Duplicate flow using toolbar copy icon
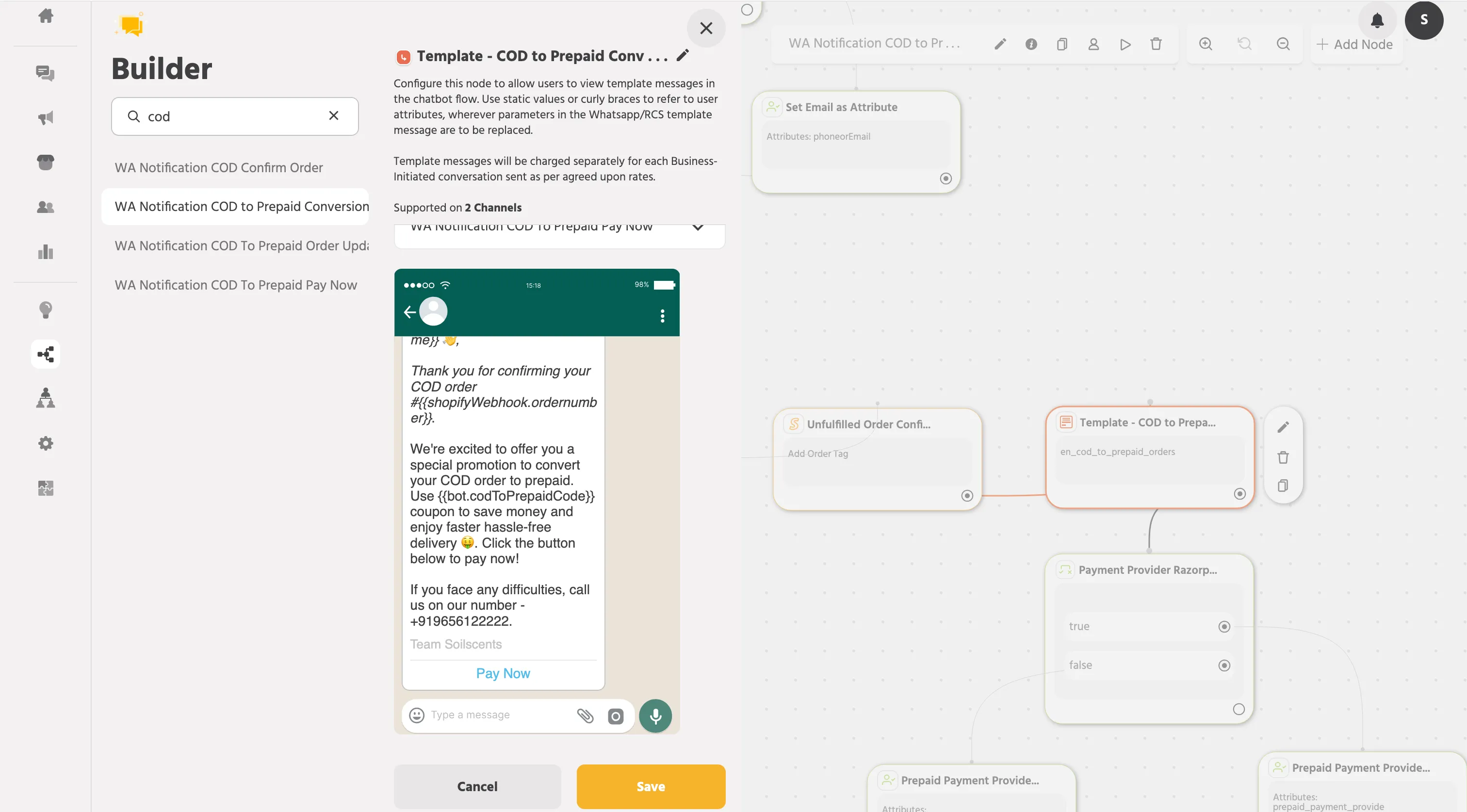Image resolution: width=1467 pixels, height=812 pixels. (1062, 44)
